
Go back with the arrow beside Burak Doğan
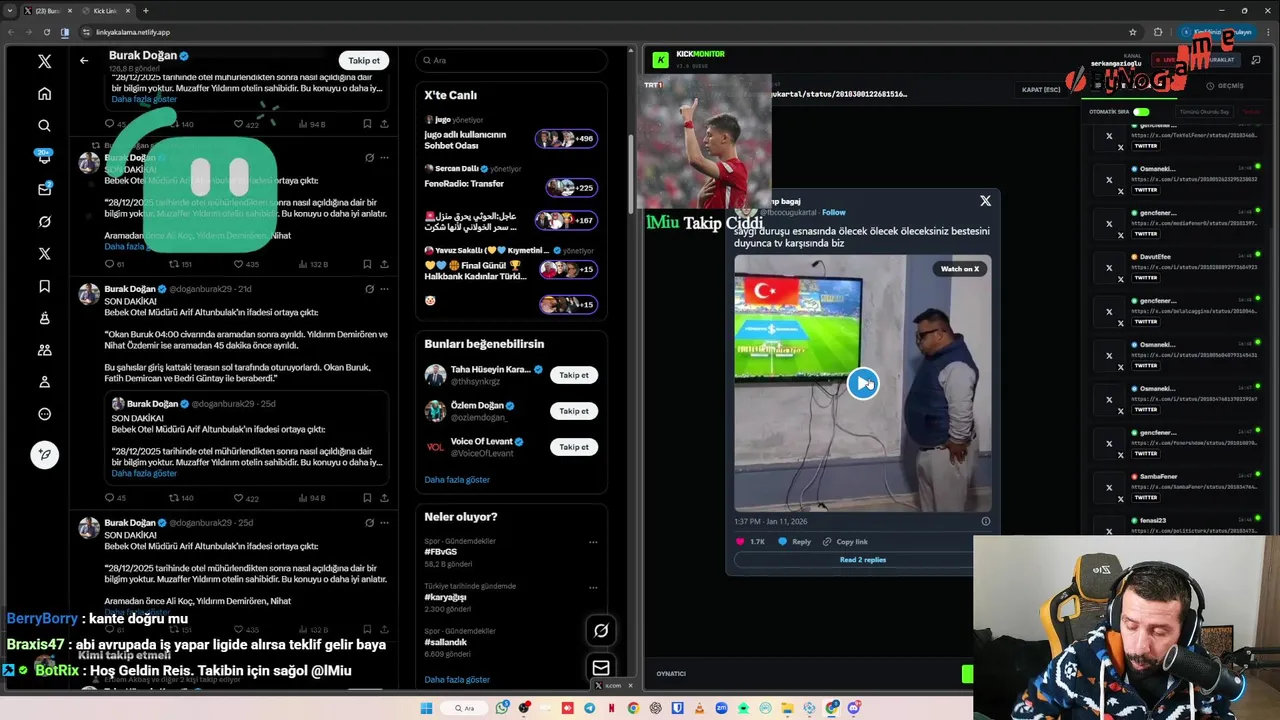pyautogui.click(x=84, y=60)
